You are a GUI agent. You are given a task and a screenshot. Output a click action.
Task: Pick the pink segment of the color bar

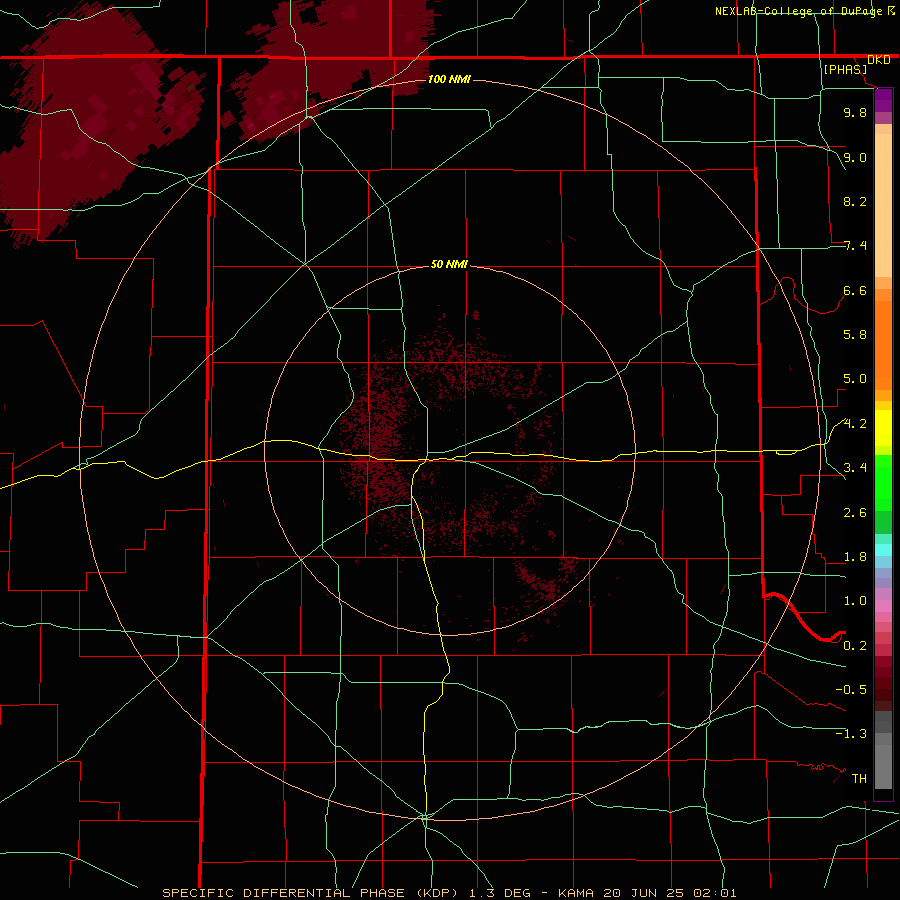(883, 606)
